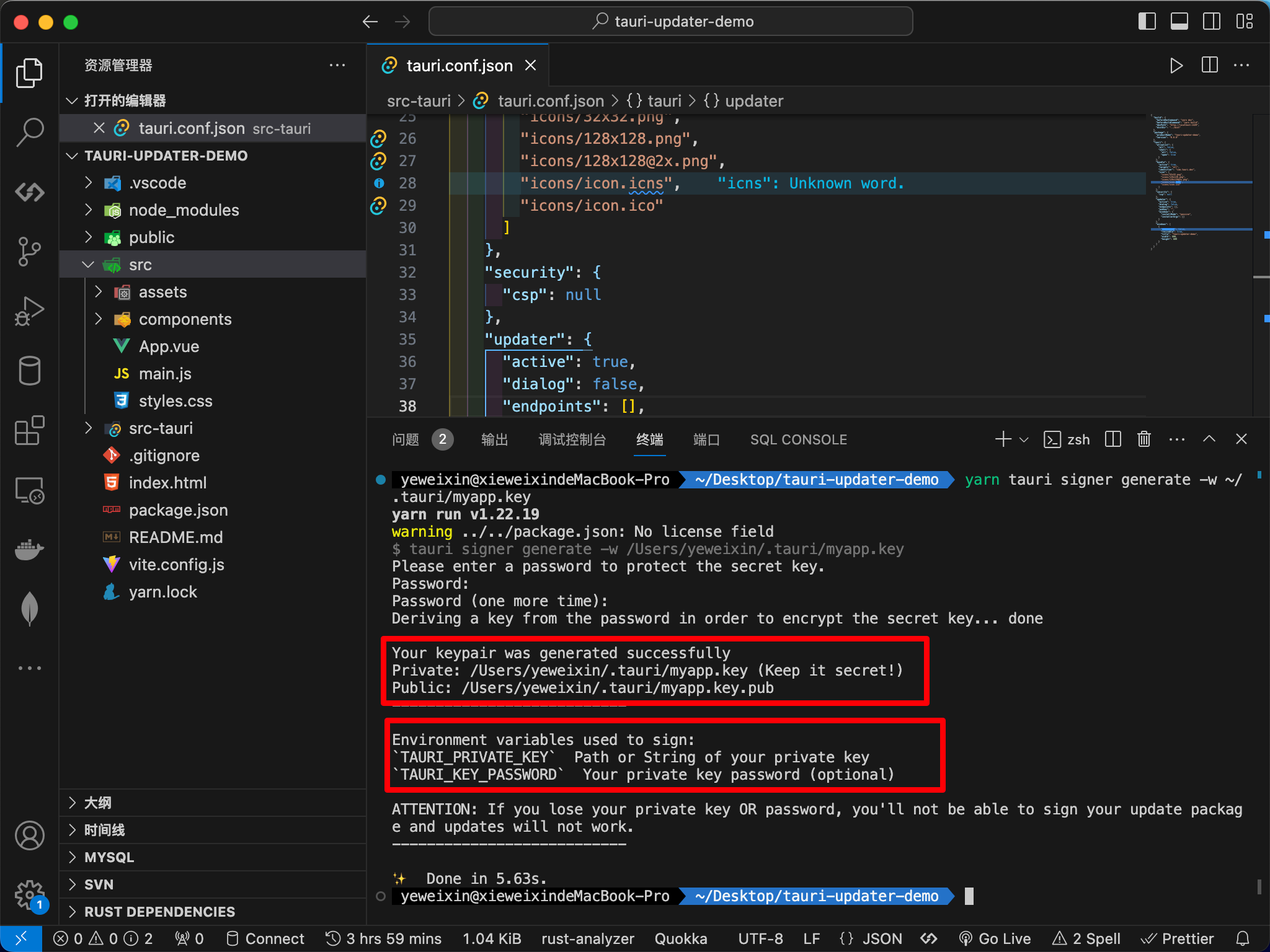Click UTF-8 encoding in status bar
This screenshot has height=952, width=1270.
pos(760,938)
